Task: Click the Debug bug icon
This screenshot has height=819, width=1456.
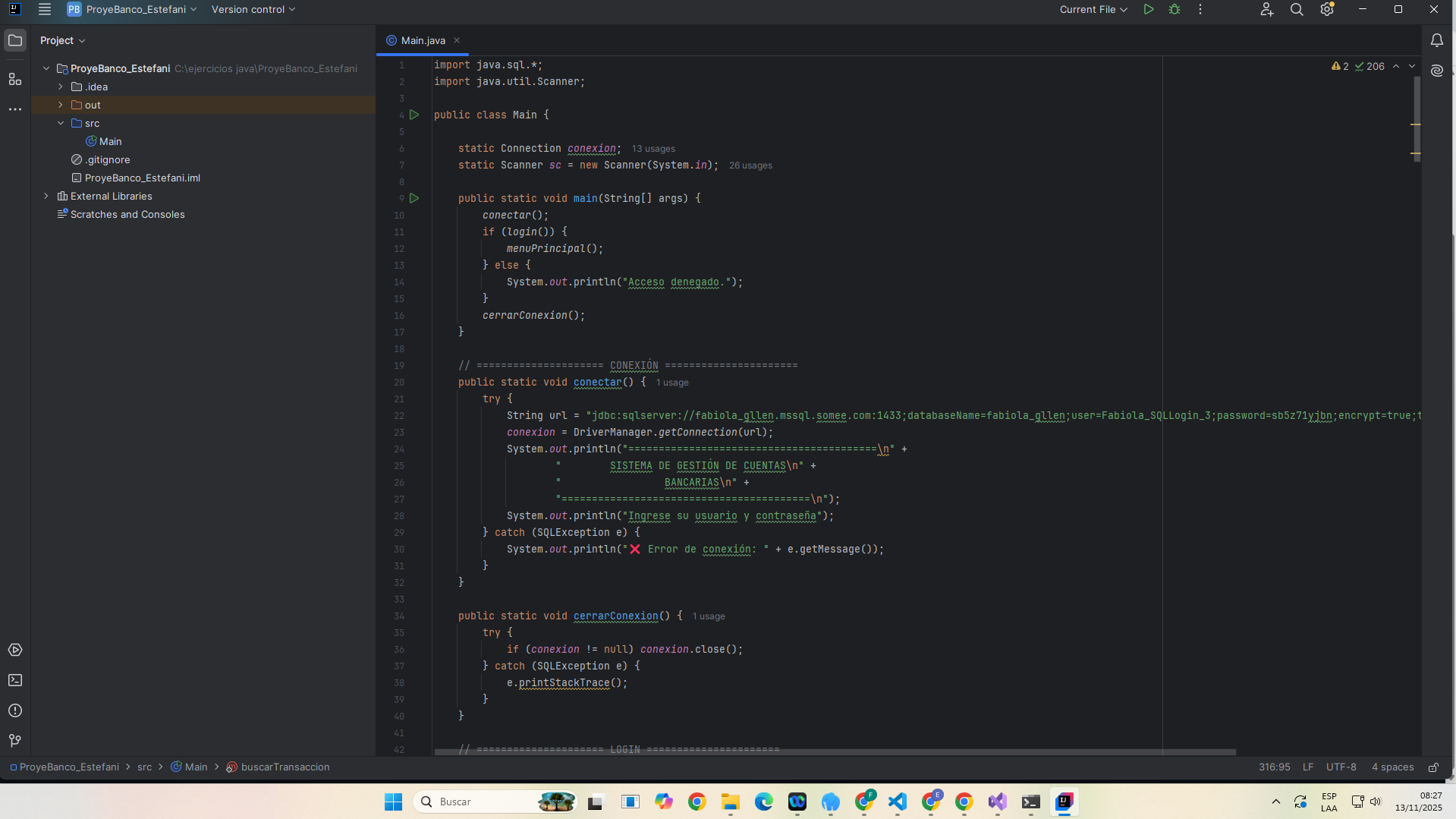Action: pos(1175,10)
